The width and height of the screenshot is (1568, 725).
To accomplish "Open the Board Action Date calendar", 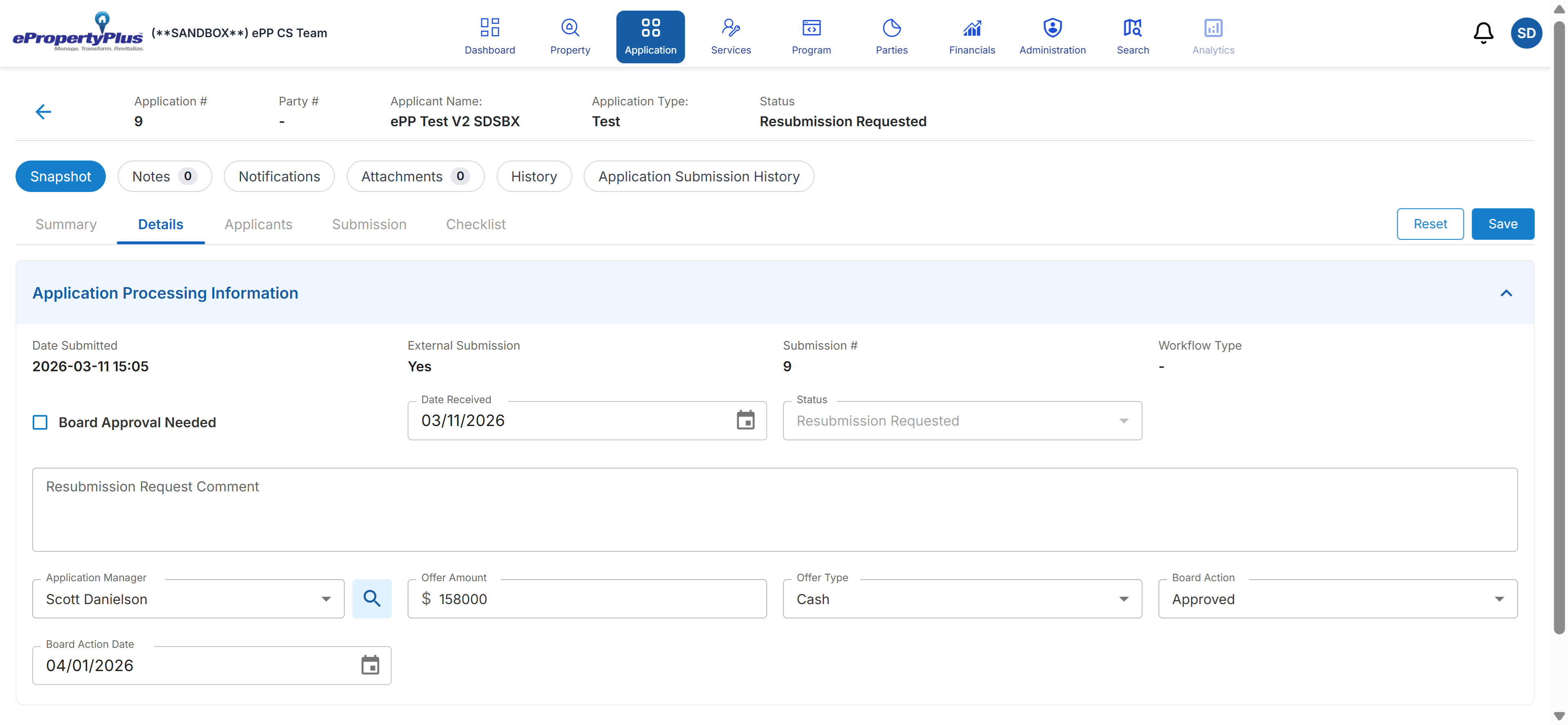I will [370, 665].
